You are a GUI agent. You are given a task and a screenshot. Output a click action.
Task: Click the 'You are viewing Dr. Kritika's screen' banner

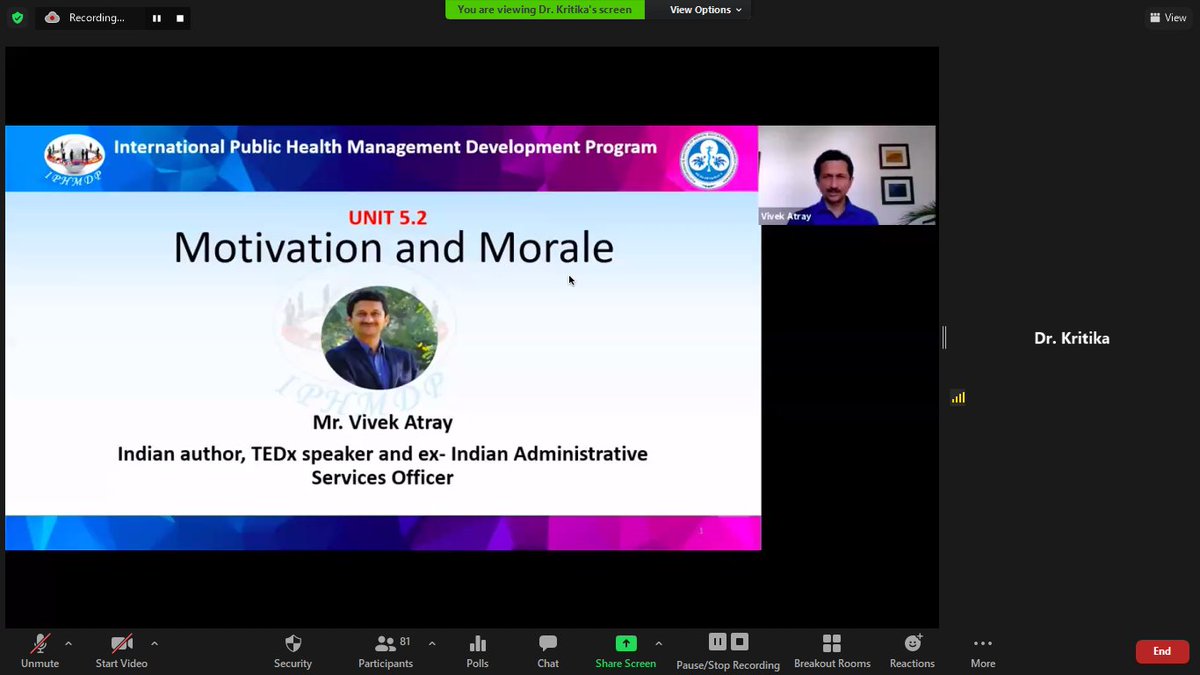pyautogui.click(x=545, y=9)
